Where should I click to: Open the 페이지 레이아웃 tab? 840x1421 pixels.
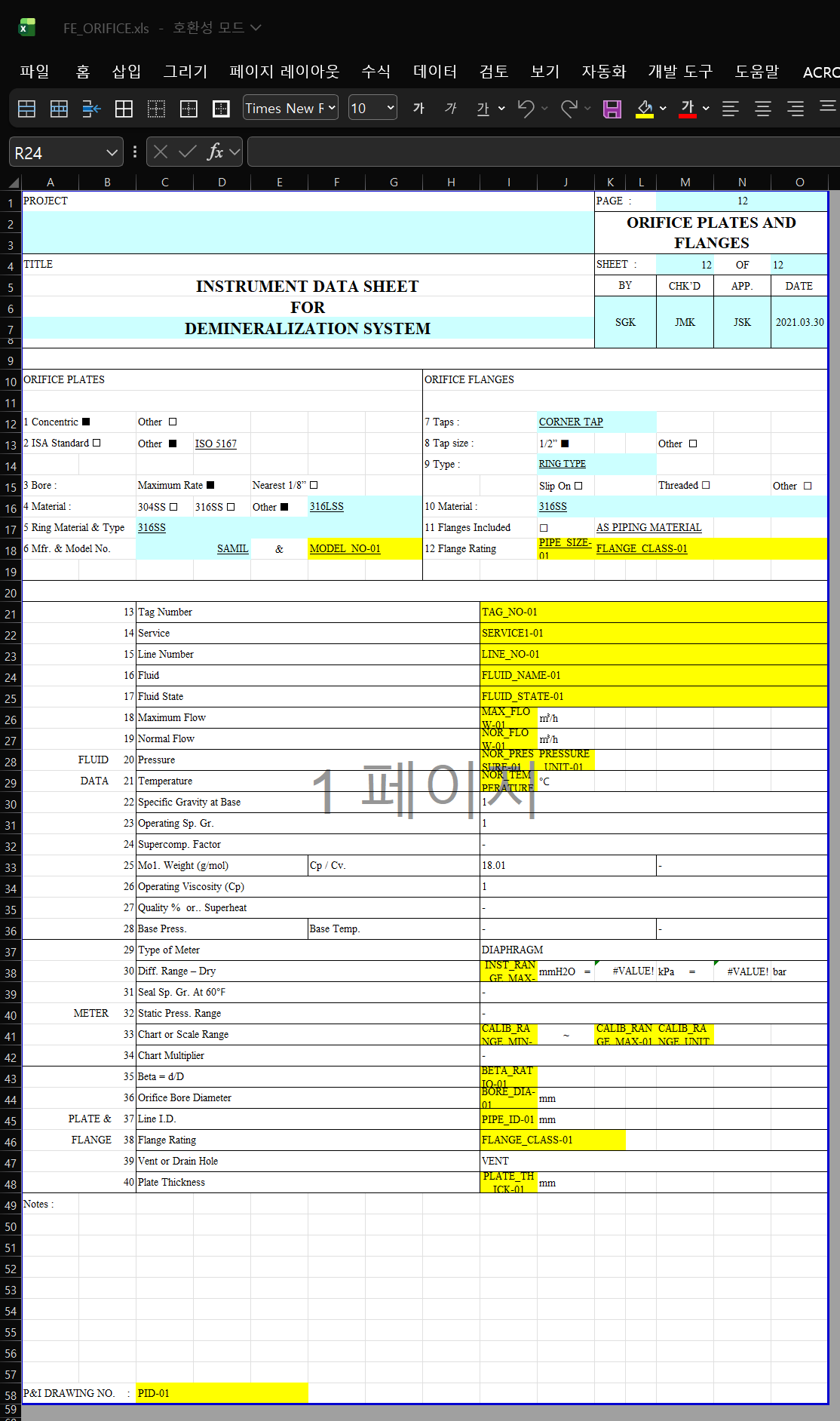click(284, 72)
